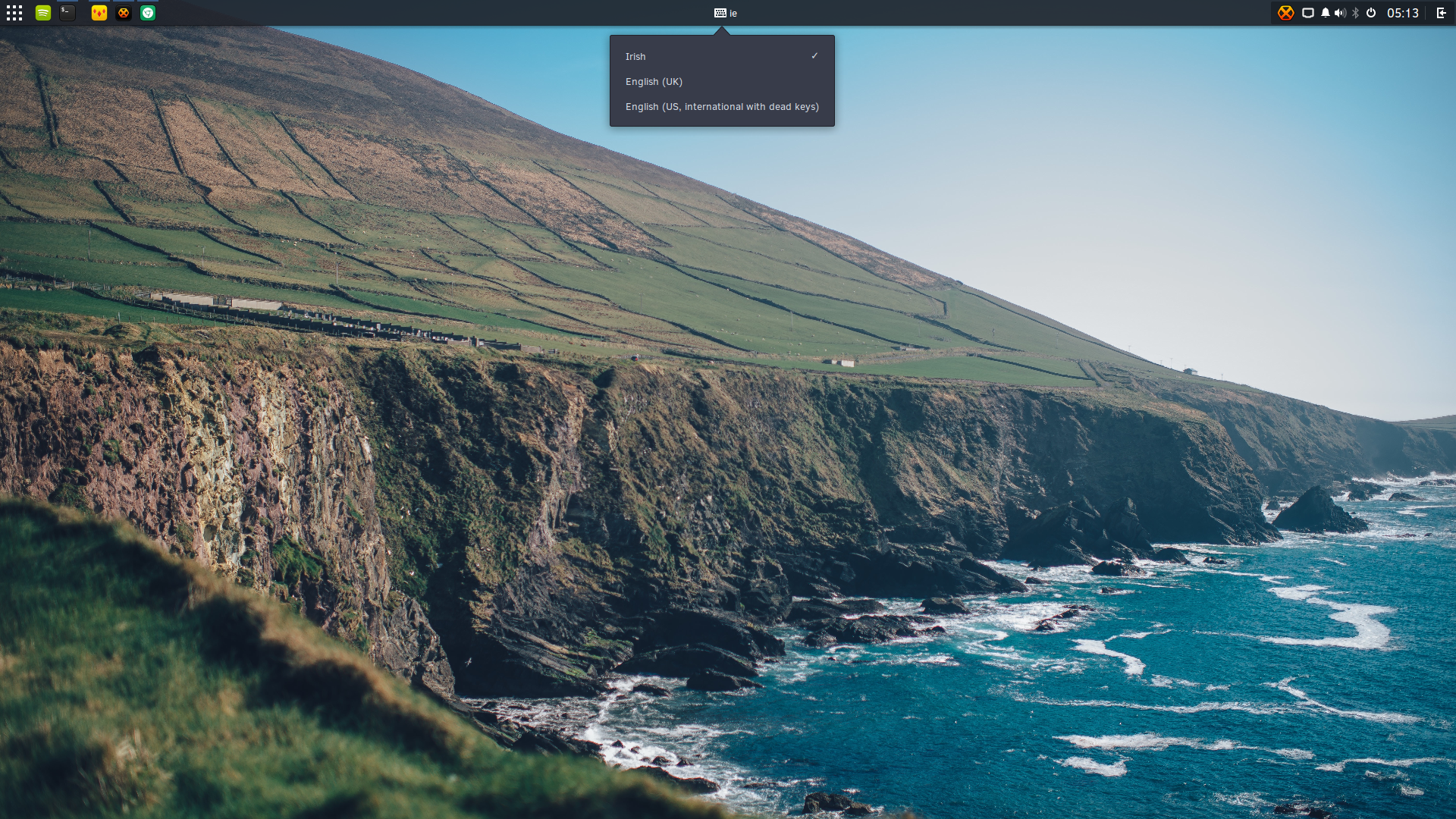Open notifications bell

(x=1326, y=13)
